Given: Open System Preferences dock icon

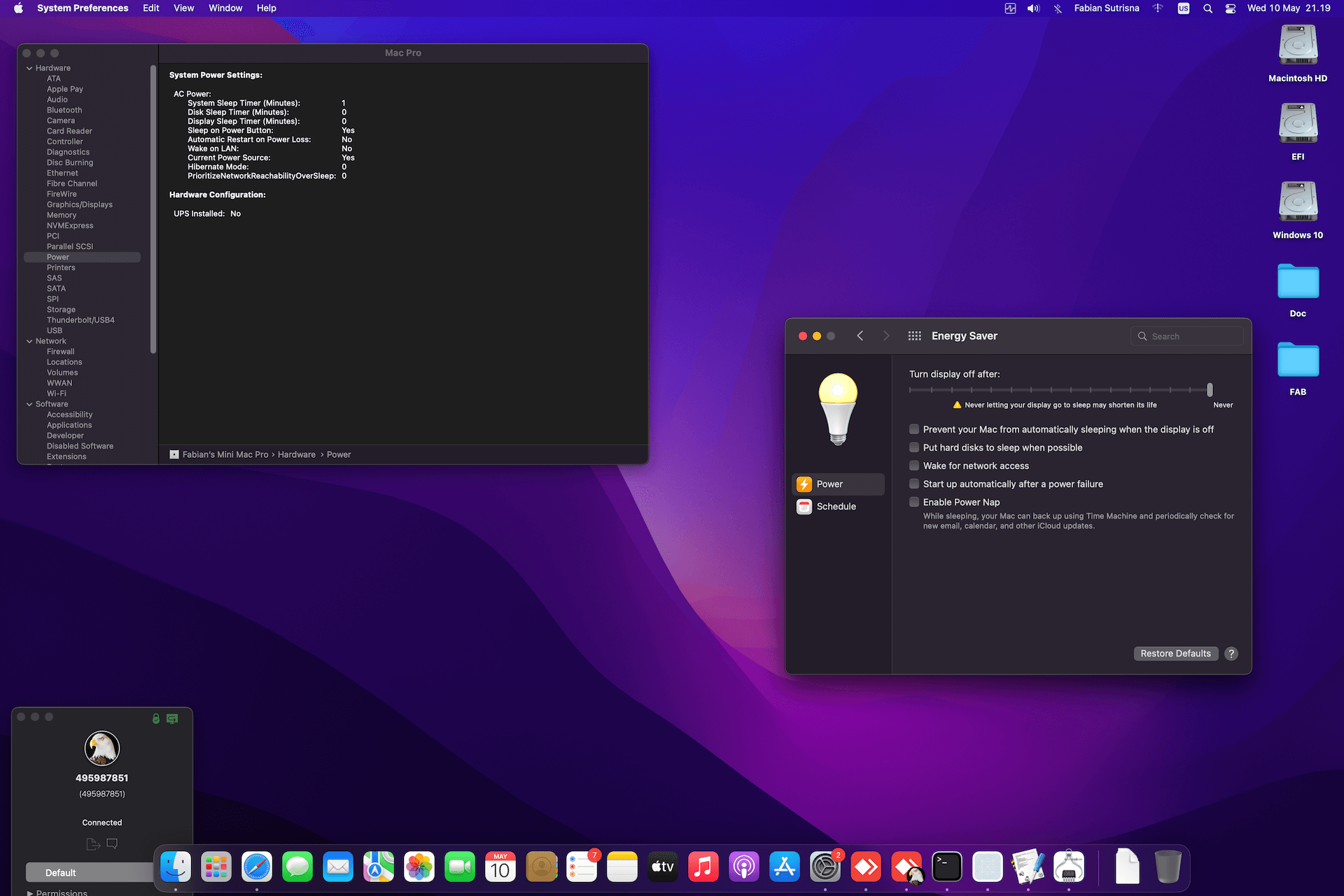Looking at the screenshot, I should coord(825,867).
